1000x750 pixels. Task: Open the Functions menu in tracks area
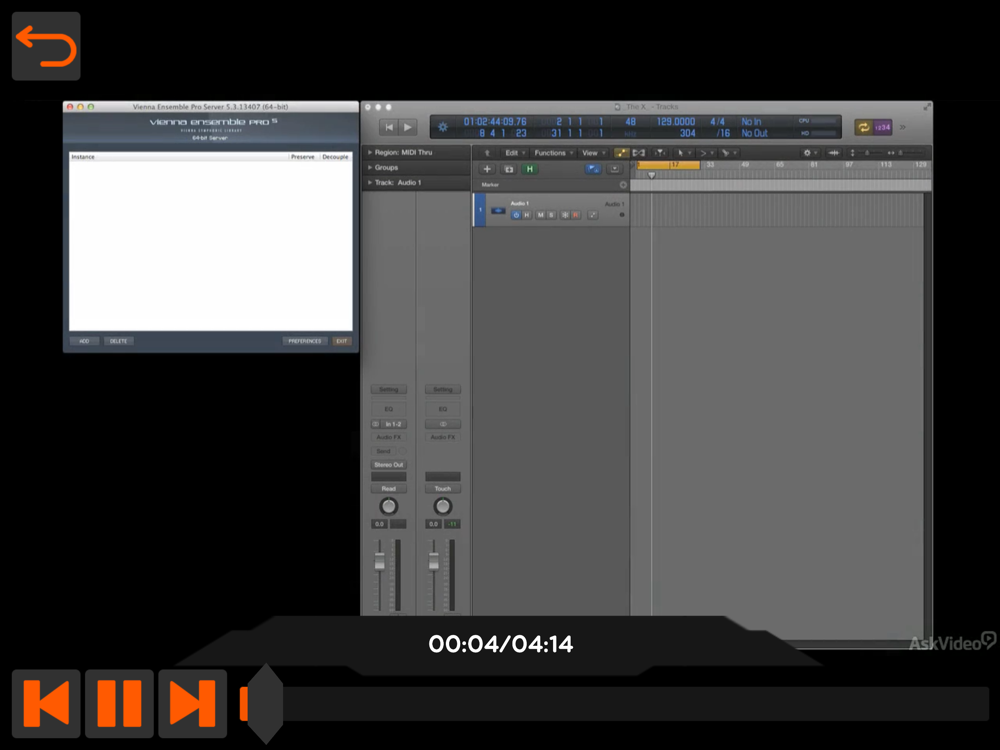click(553, 153)
